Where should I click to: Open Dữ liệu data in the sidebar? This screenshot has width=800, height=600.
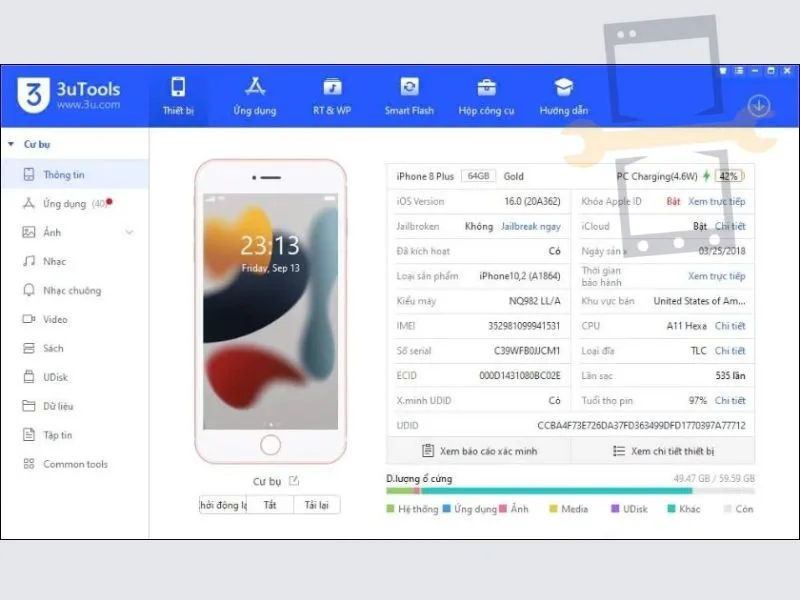click(x=75, y=406)
